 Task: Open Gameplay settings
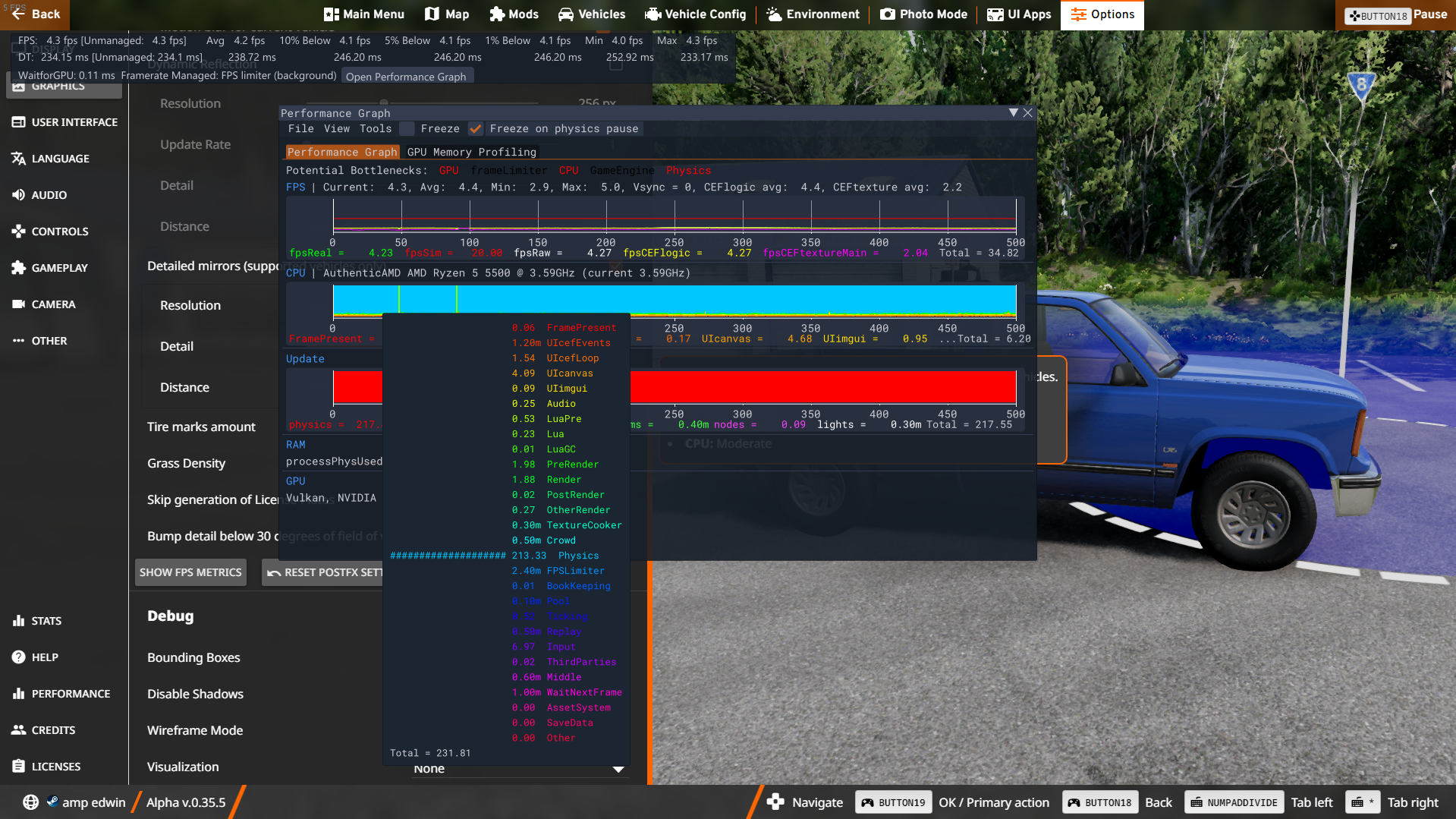pos(64,268)
